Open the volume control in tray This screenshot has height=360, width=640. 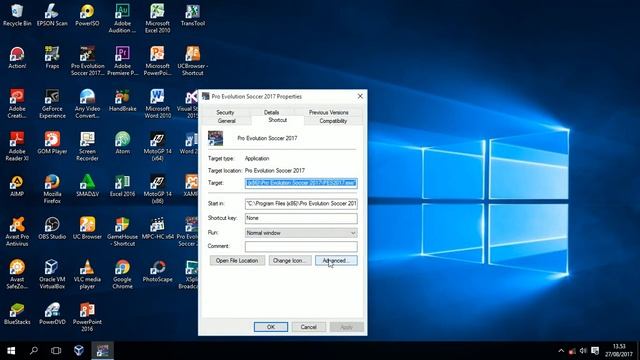coord(583,351)
